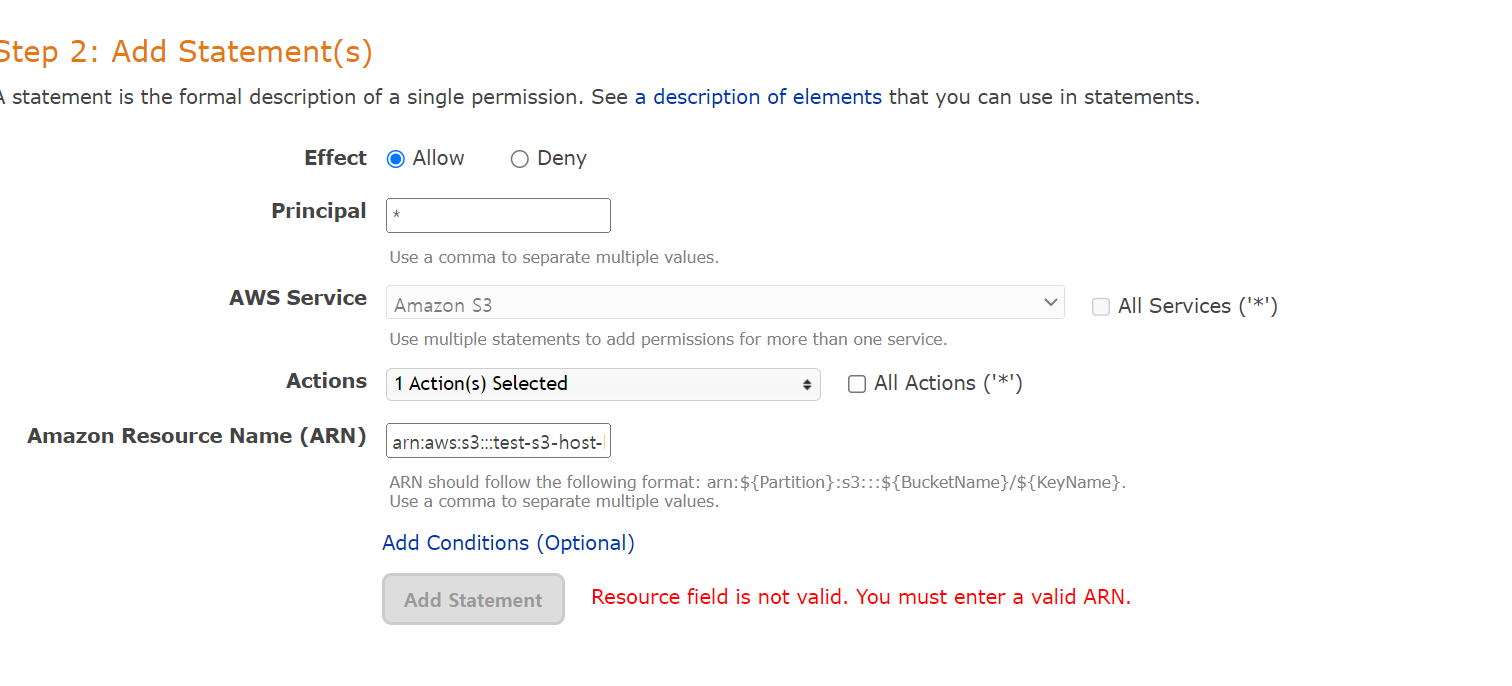Open the '1 Action(s) Selected' dropdown
Viewport: 1512px width, 686px height.
pos(603,384)
